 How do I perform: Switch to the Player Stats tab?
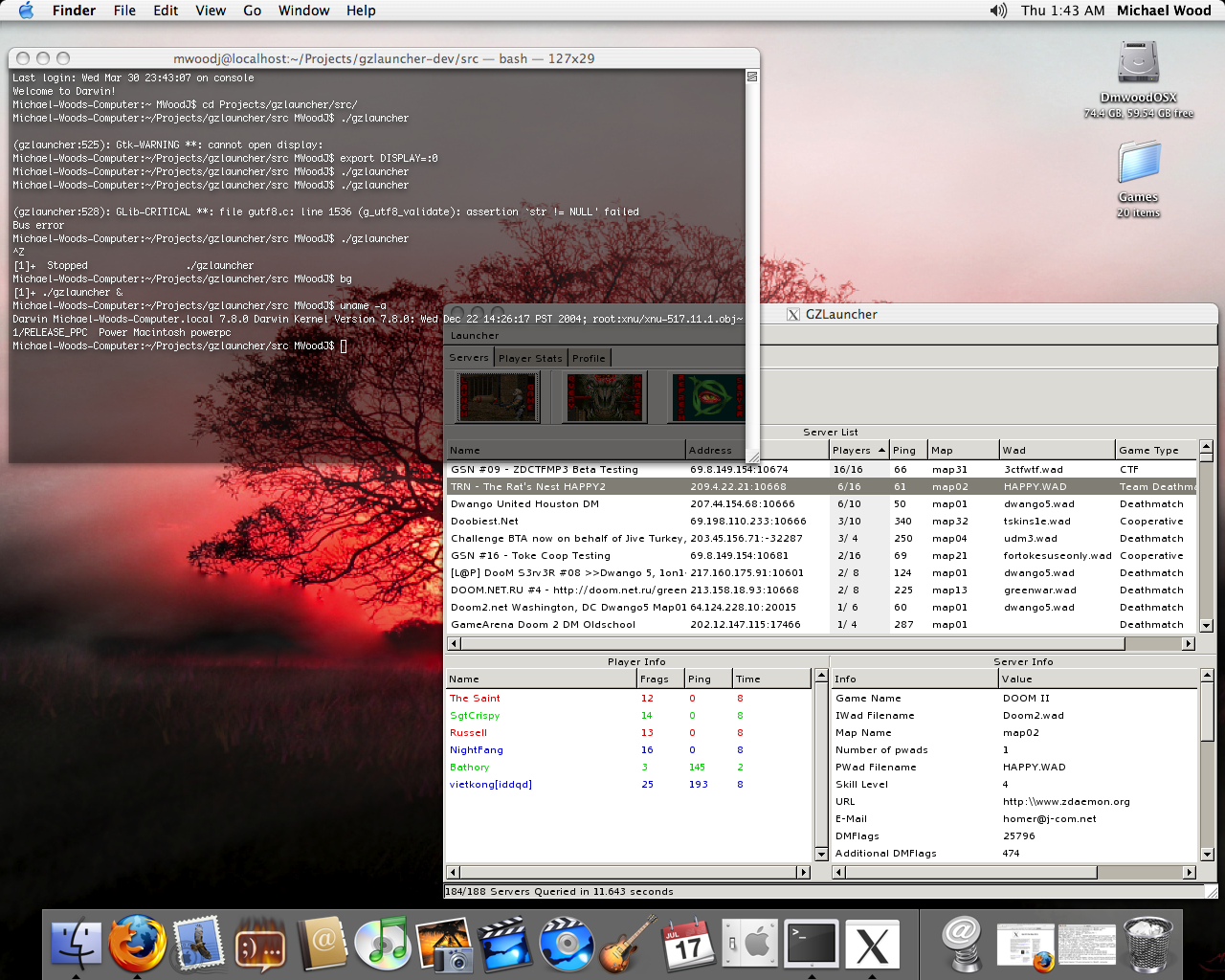coord(530,358)
